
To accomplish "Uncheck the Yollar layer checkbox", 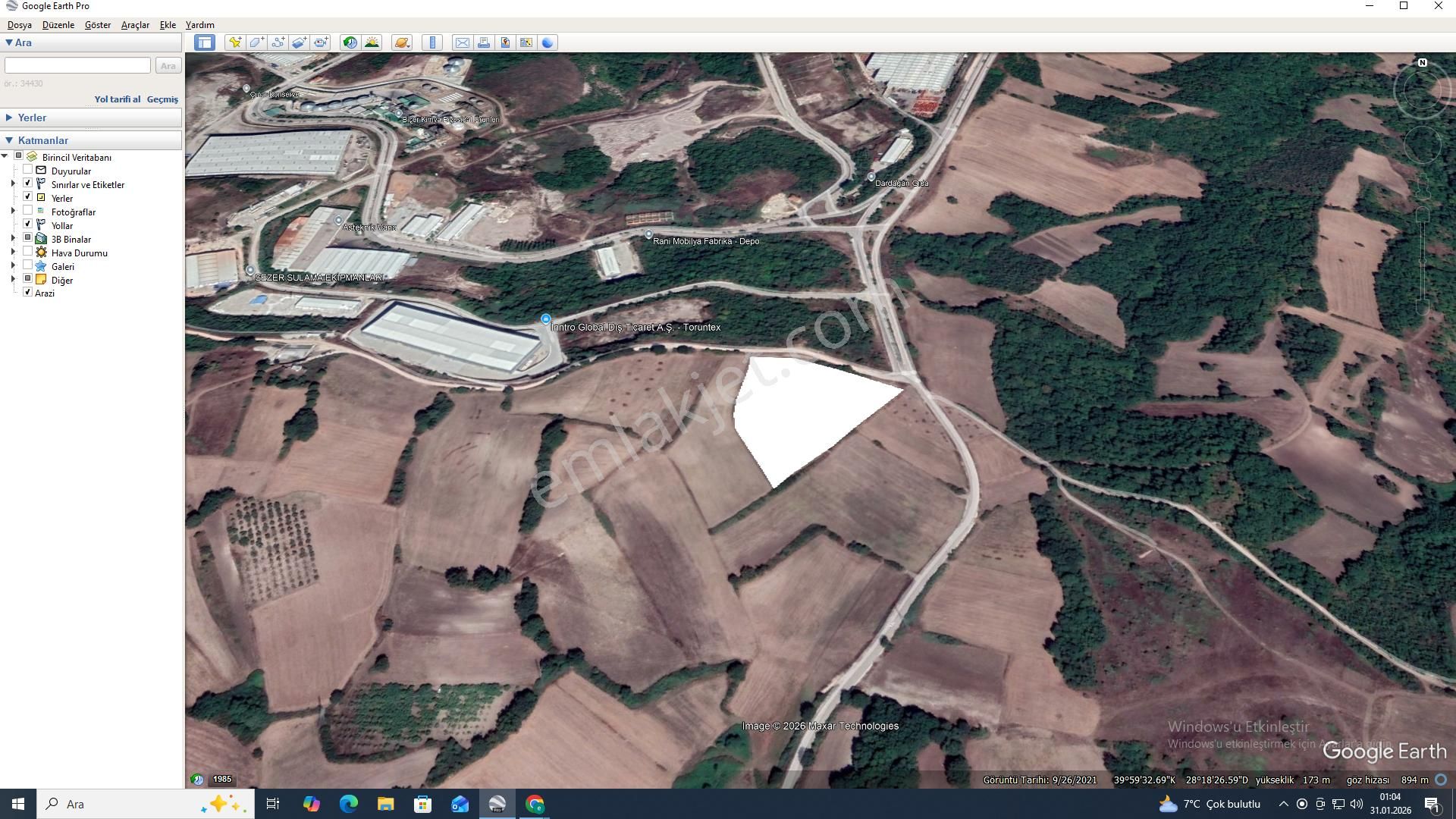I will click(x=28, y=224).
